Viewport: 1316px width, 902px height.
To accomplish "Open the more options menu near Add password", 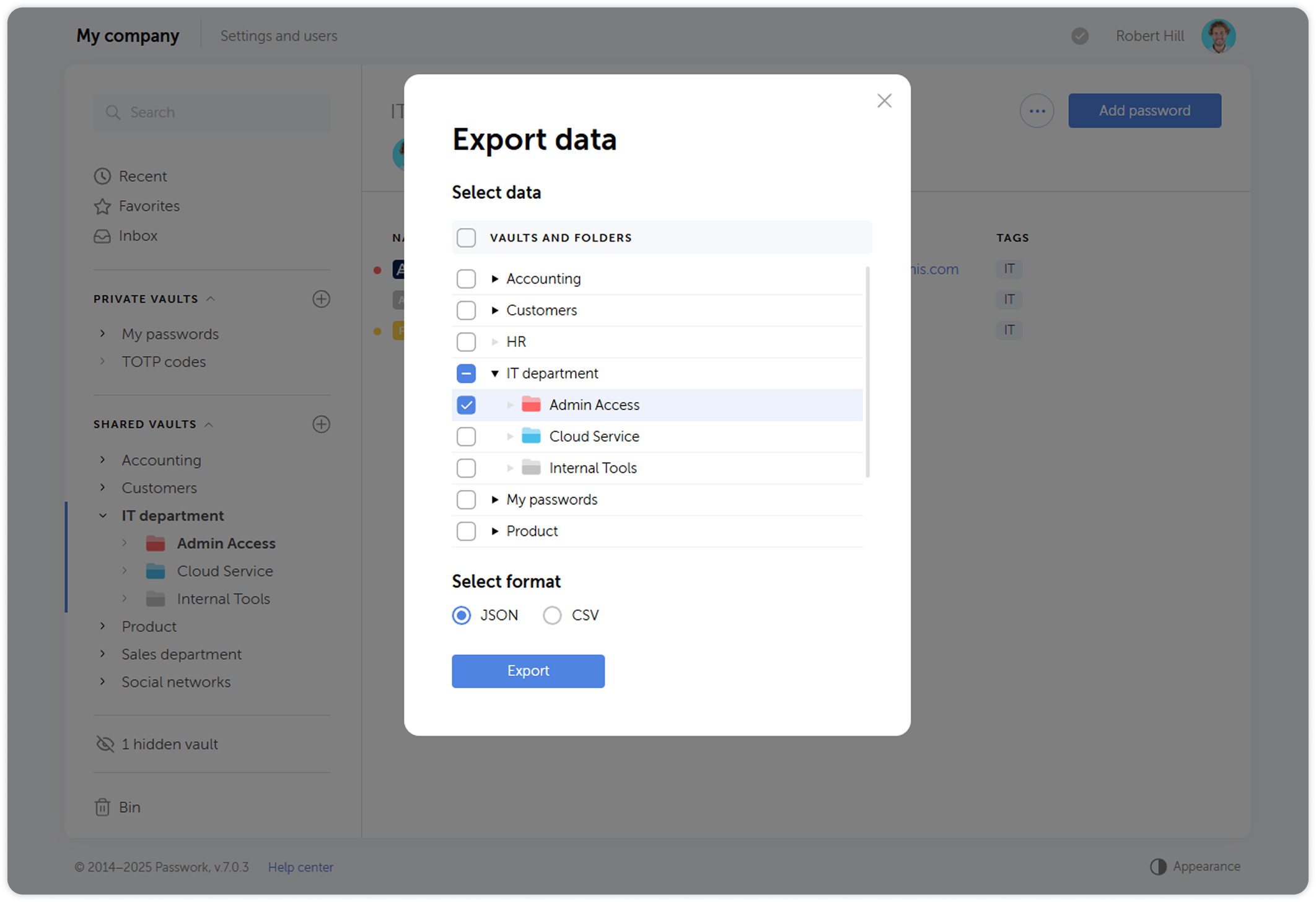I will (1037, 110).
